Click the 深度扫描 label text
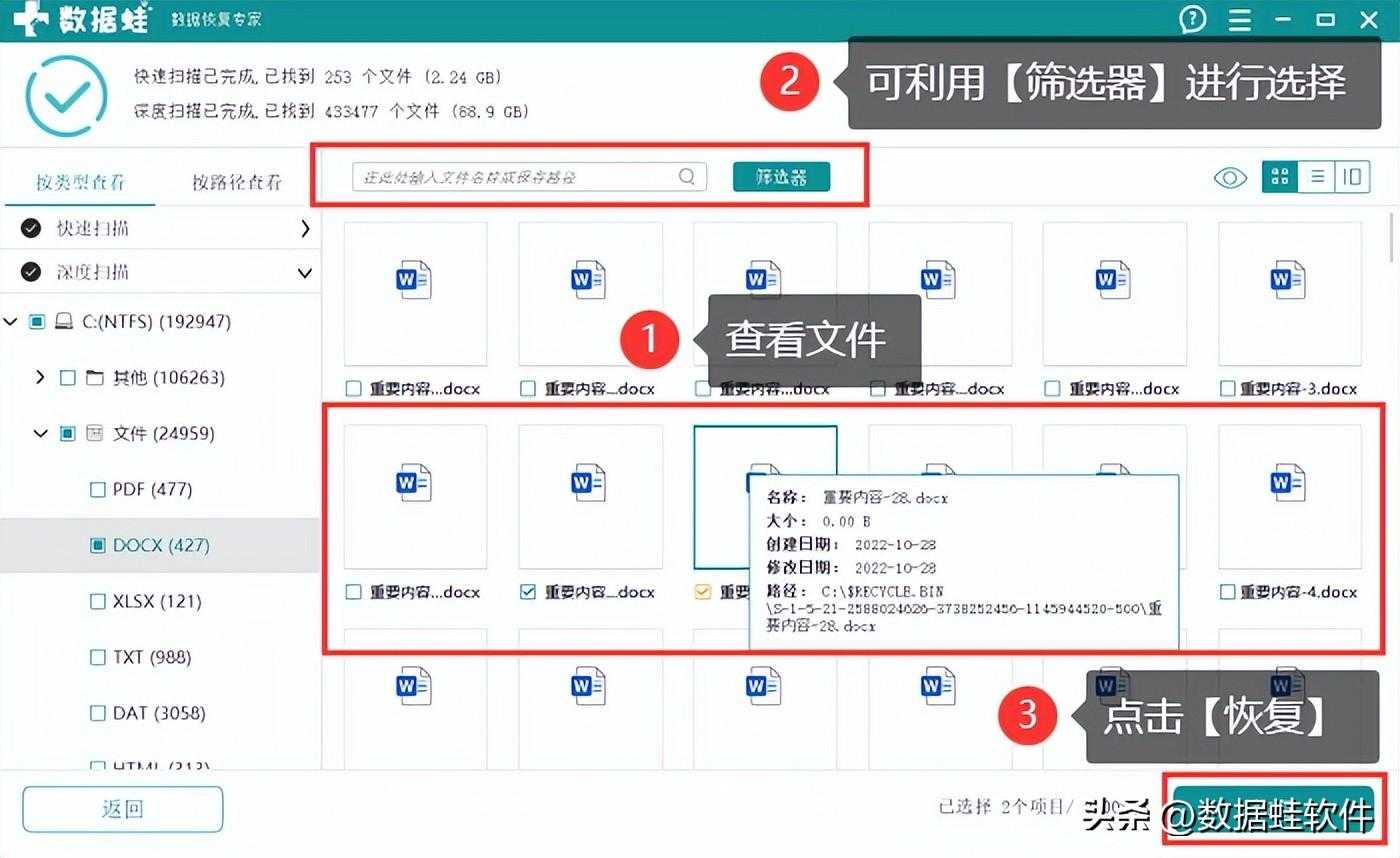Image resolution: width=1400 pixels, height=858 pixels. (92, 272)
